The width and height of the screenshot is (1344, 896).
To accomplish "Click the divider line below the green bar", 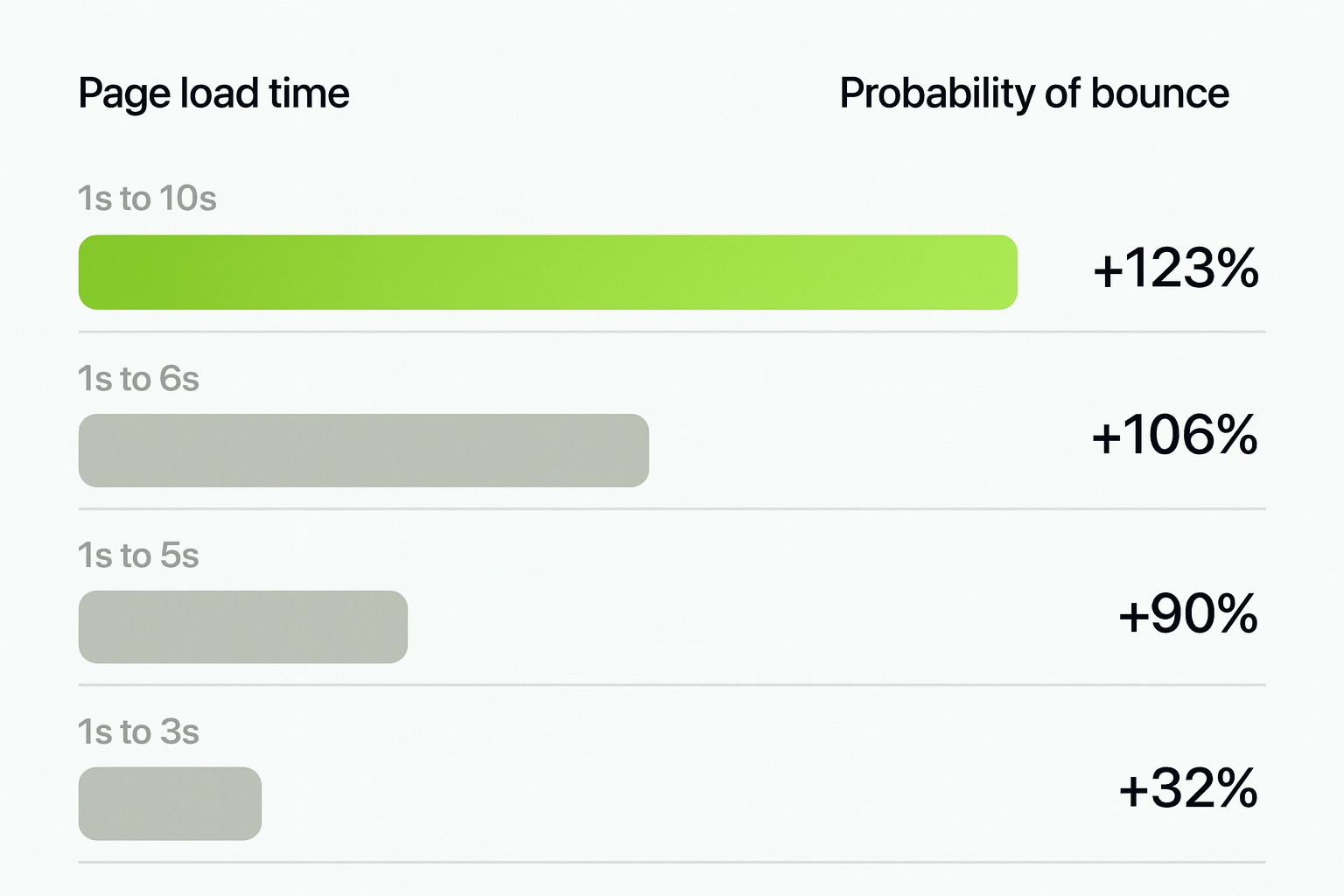I will [672, 332].
